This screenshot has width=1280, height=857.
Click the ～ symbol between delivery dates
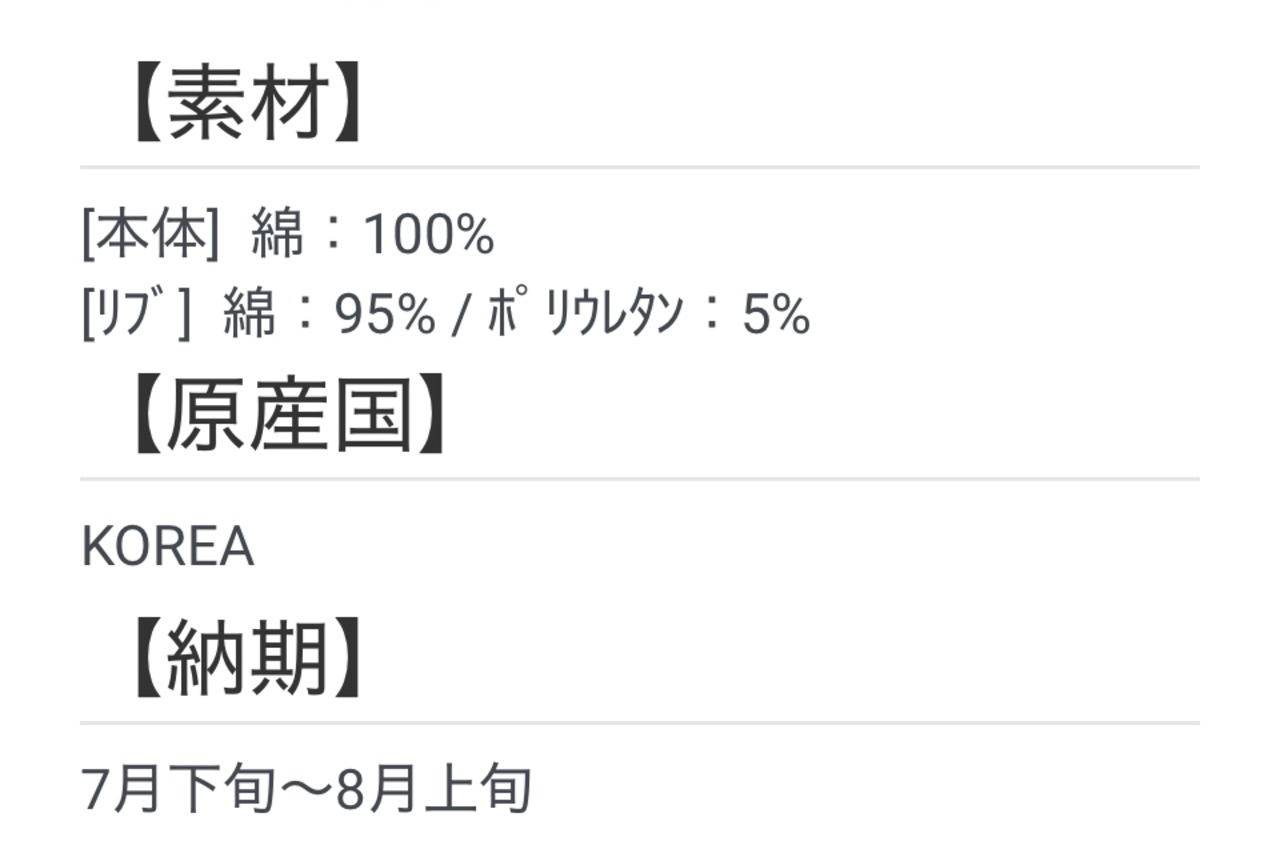306,791
